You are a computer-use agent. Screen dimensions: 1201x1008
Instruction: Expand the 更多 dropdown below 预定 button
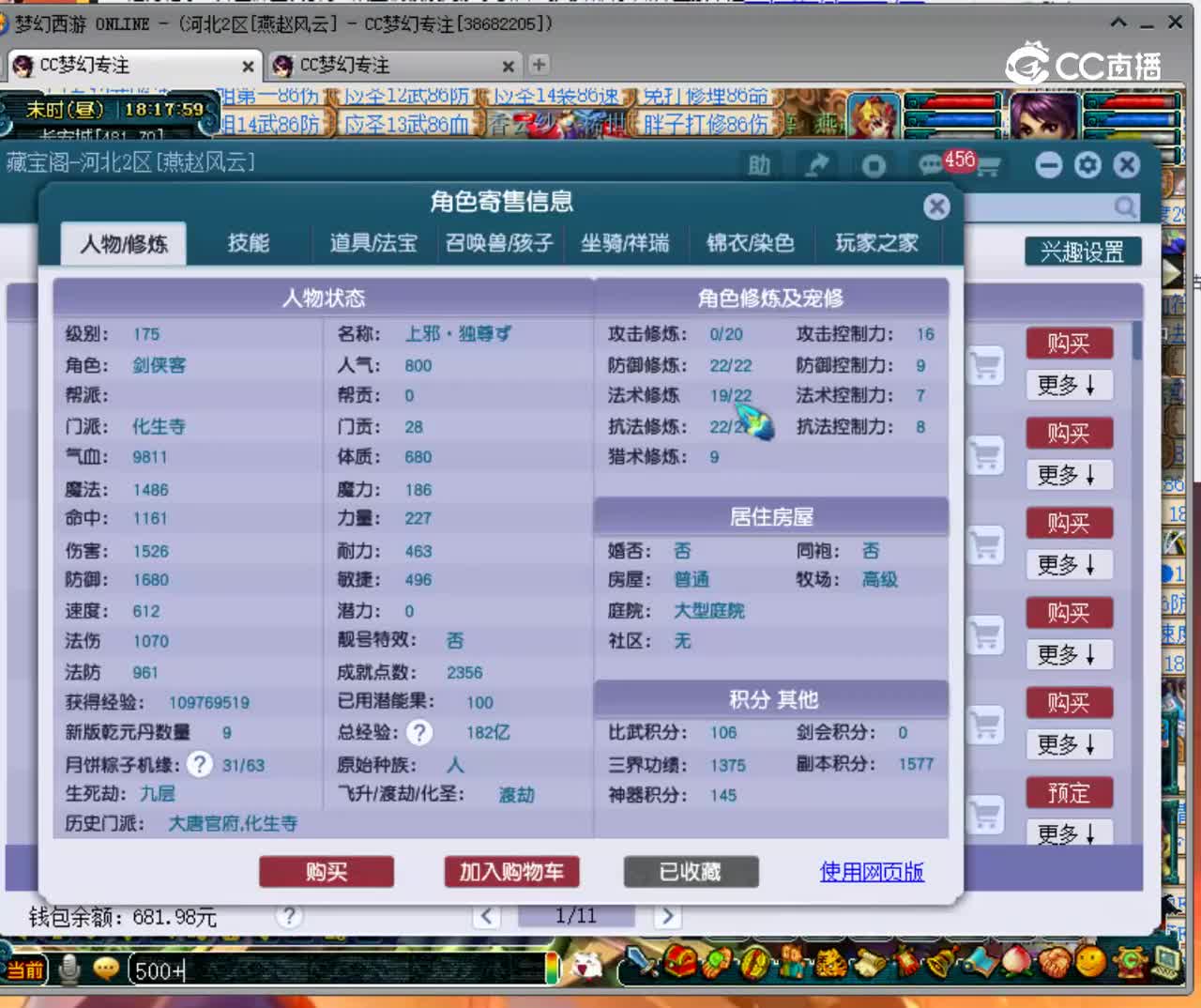1069,832
